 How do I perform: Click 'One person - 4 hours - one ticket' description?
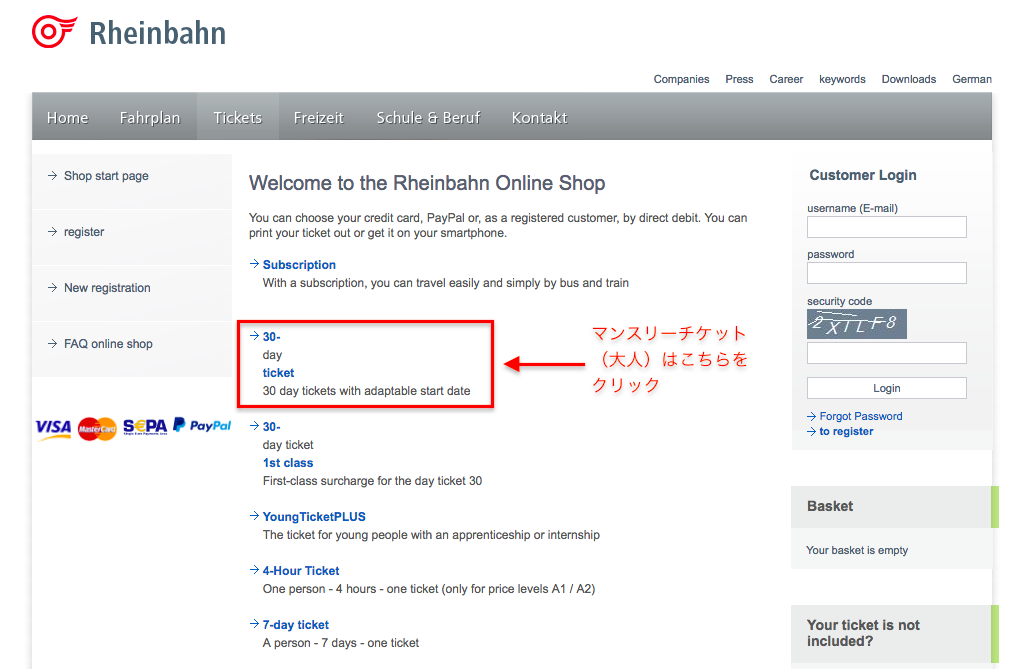[429, 589]
